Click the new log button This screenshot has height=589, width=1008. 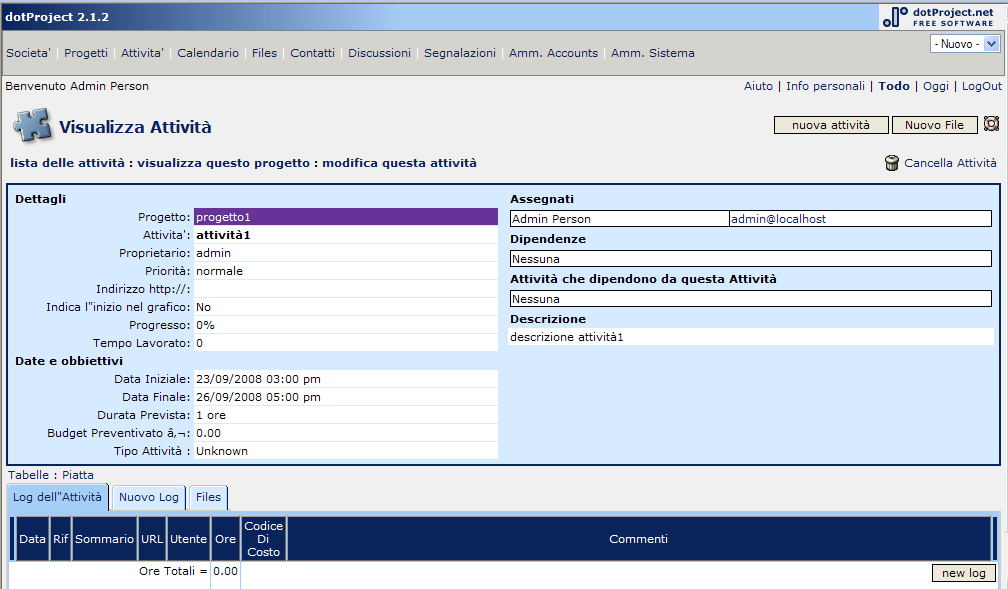coord(963,573)
